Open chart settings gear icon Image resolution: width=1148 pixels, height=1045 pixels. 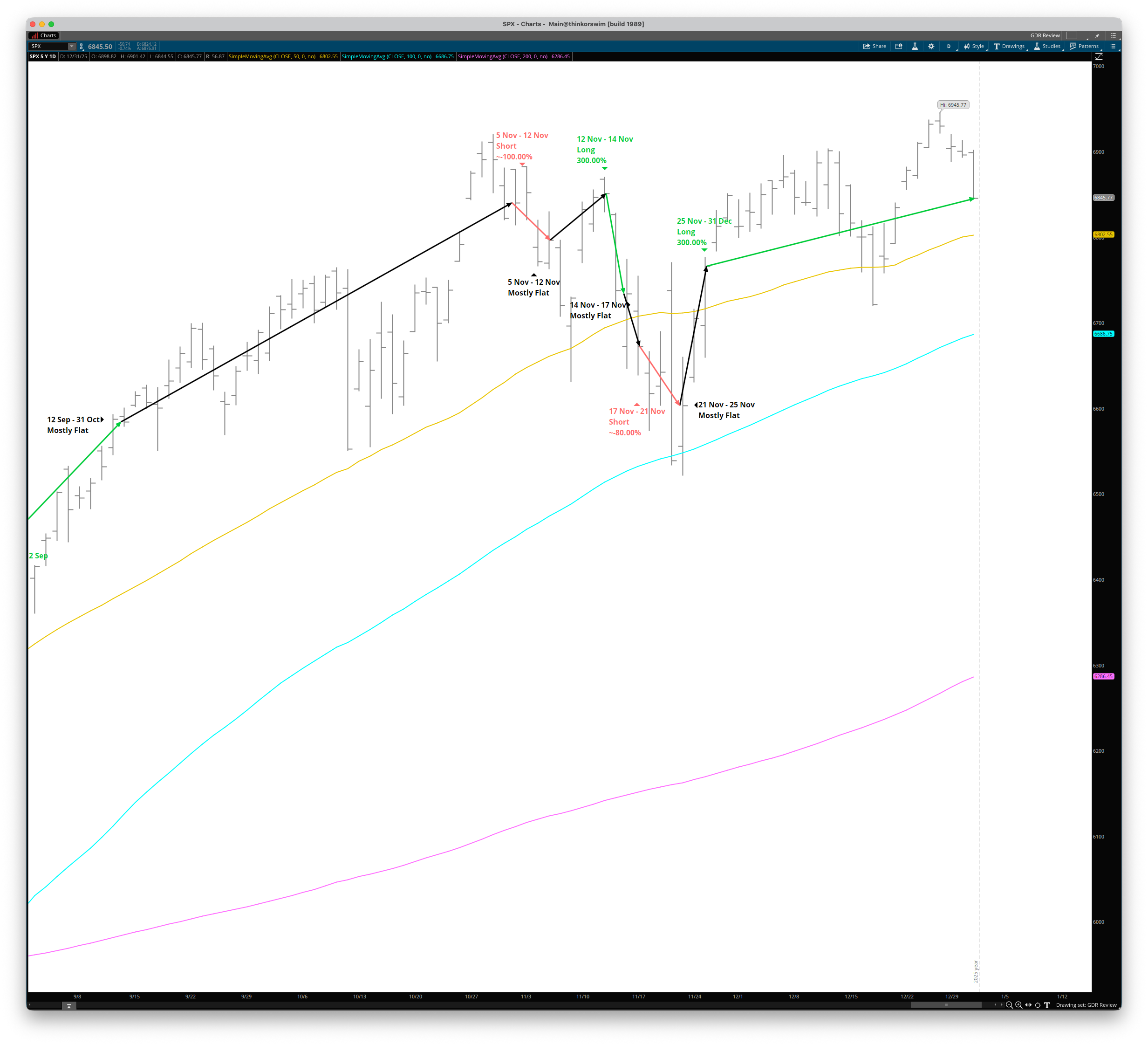931,46
